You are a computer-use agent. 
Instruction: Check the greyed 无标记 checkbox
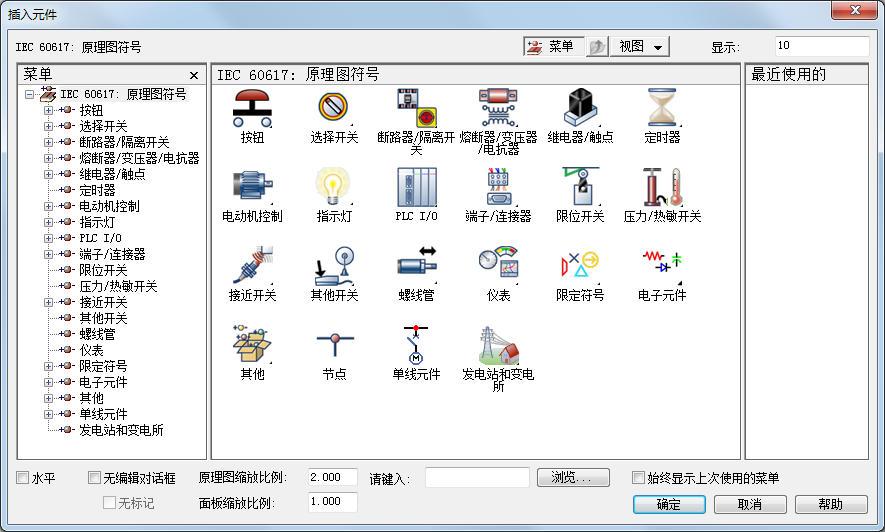click(109, 502)
